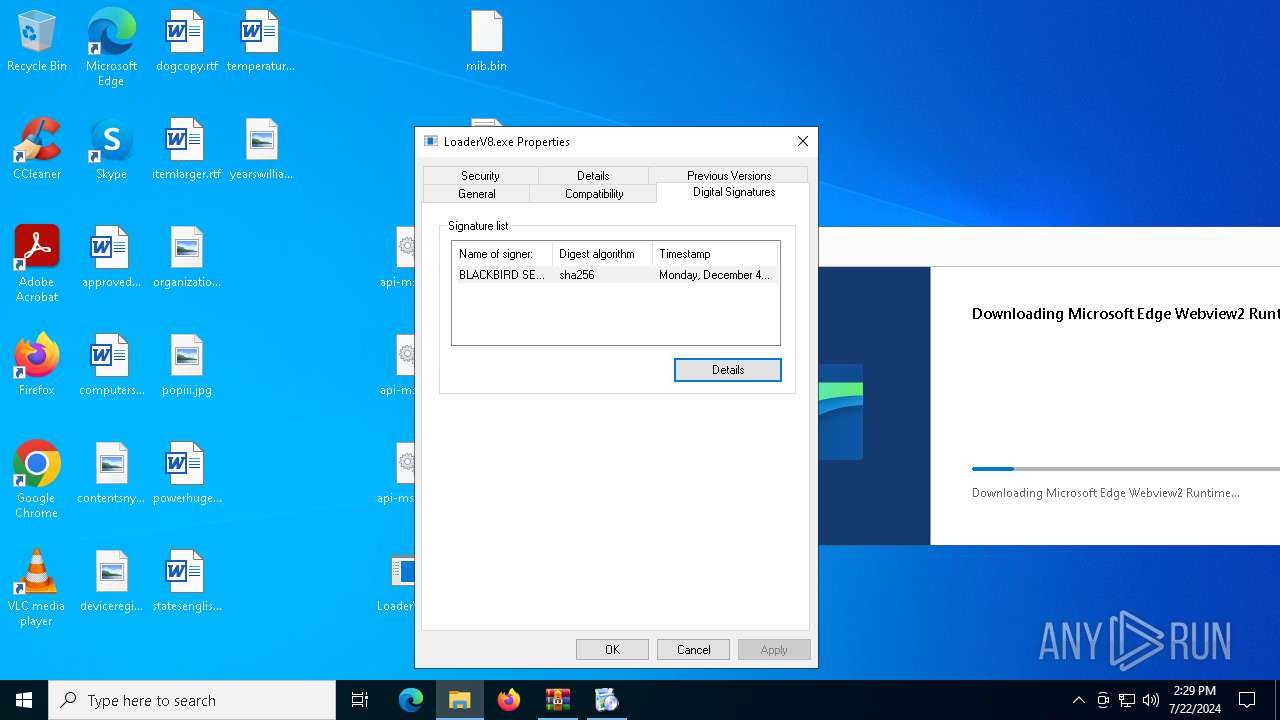Select dogcopy.rtf file on desktop
Viewport: 1280px width, 720px height.
click(x=186, y=41)
